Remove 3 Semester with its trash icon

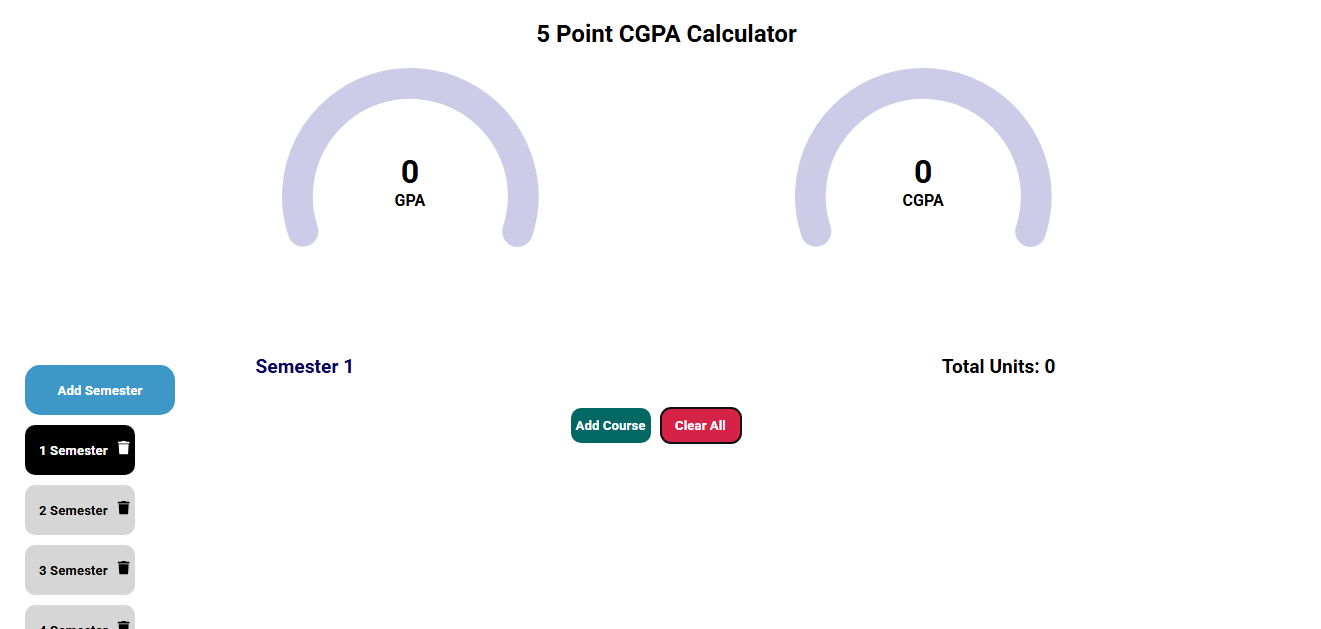[124, 568]
